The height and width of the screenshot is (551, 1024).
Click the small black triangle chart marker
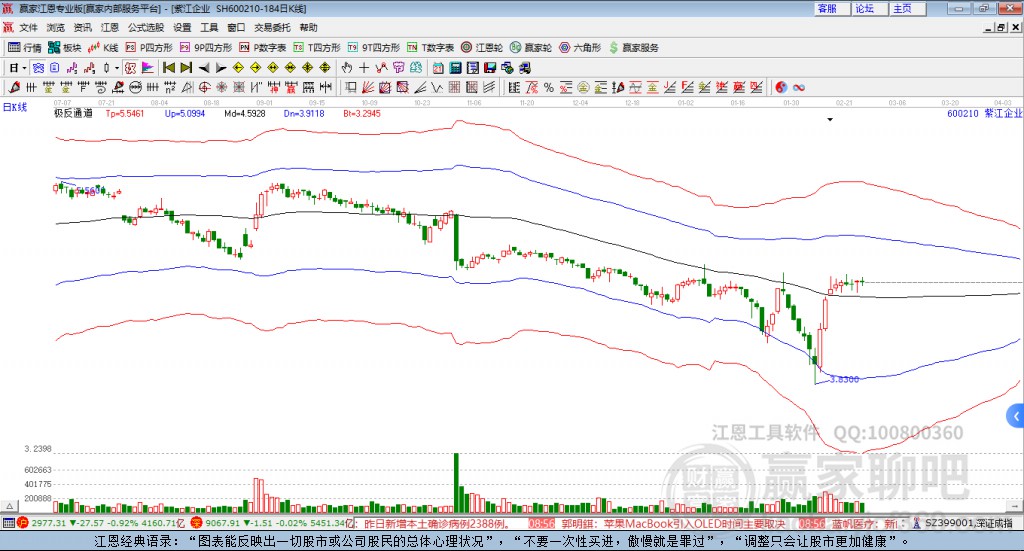click(830, 119)
